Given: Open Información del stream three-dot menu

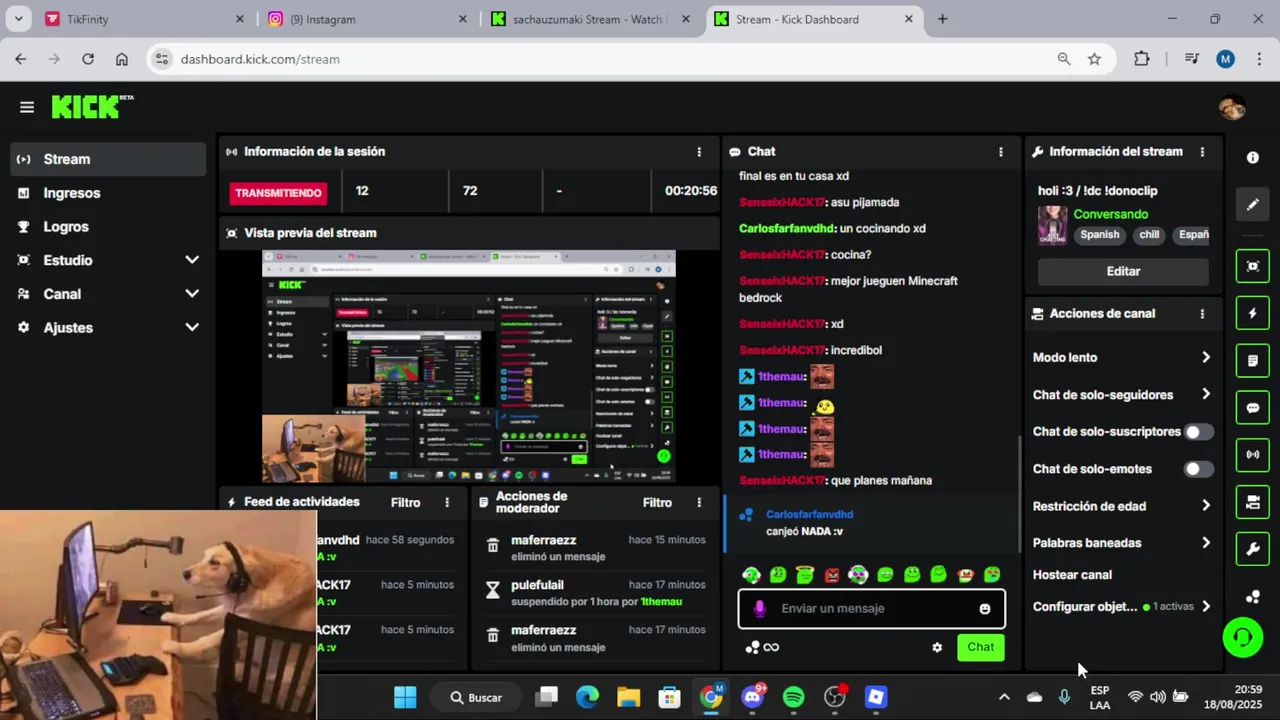Looking at the screenshot, I should 1202,152.
